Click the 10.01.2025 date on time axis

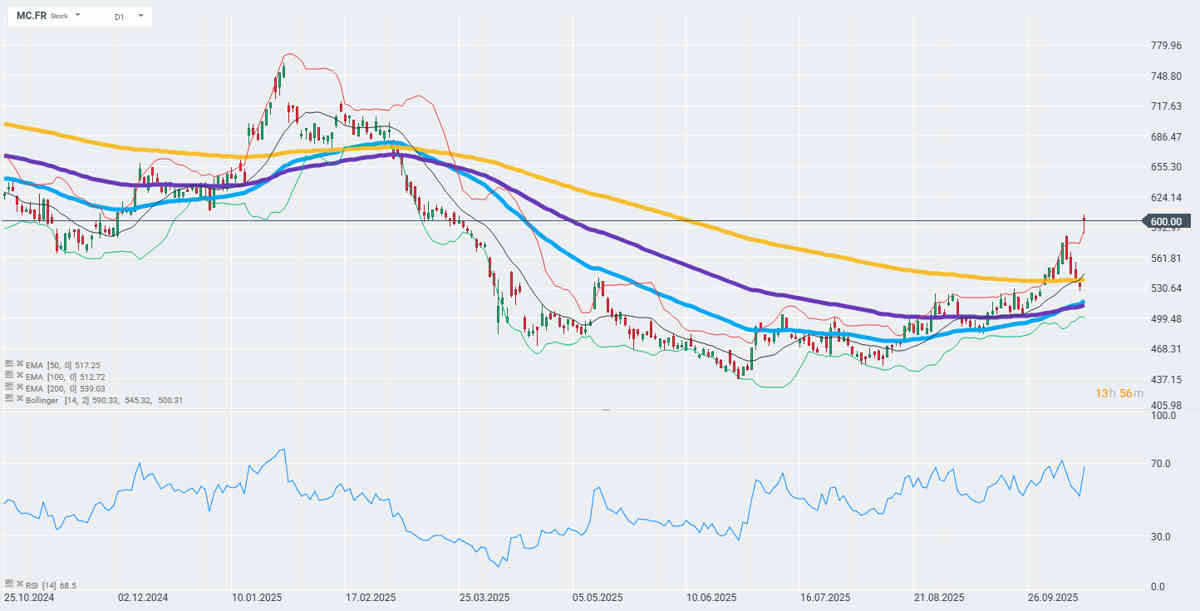[x=255, y=597]
